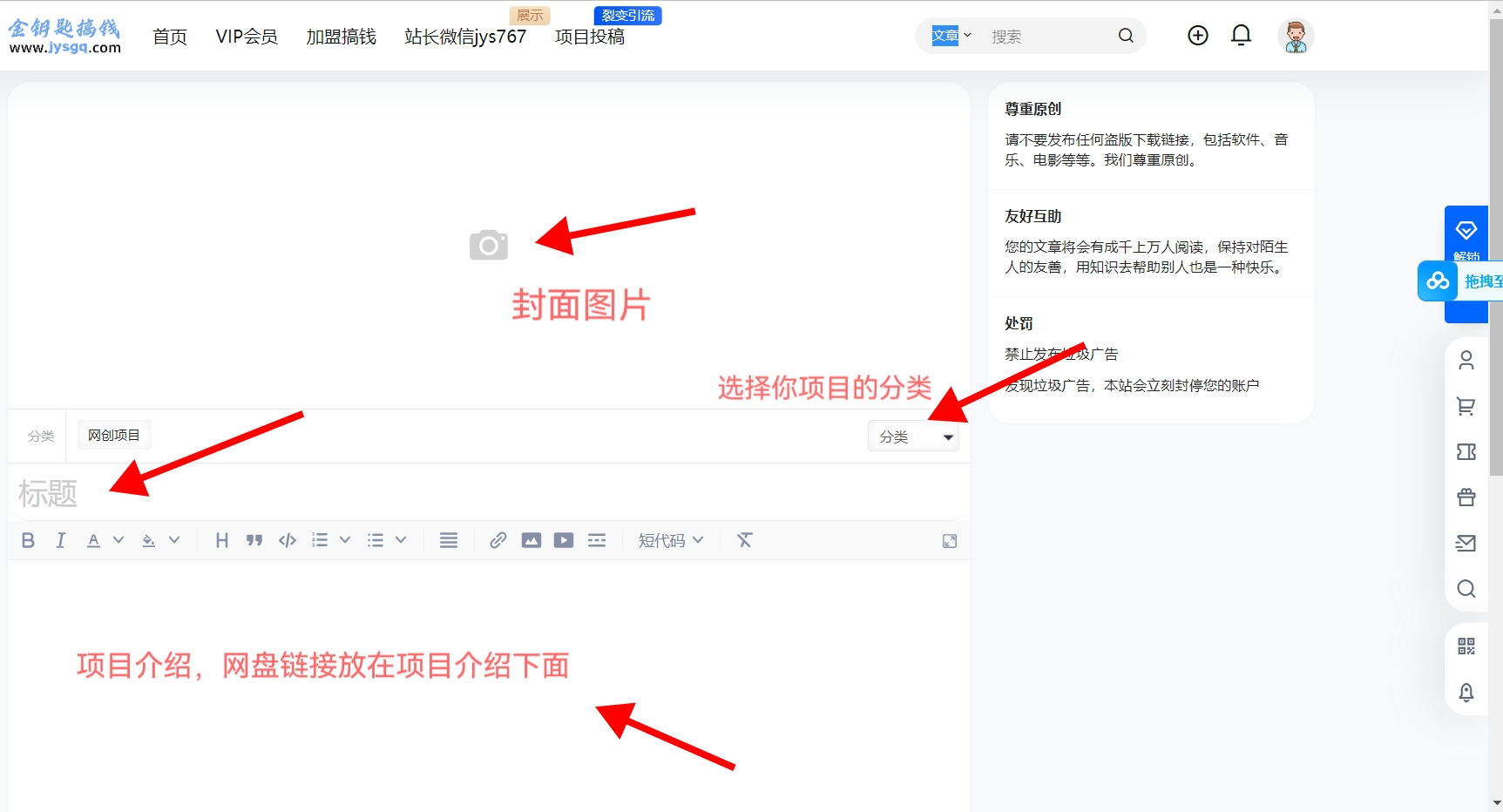Toggle bold formatting in the editor
Screen dimensions: 1503x812
tap(28, 540)
